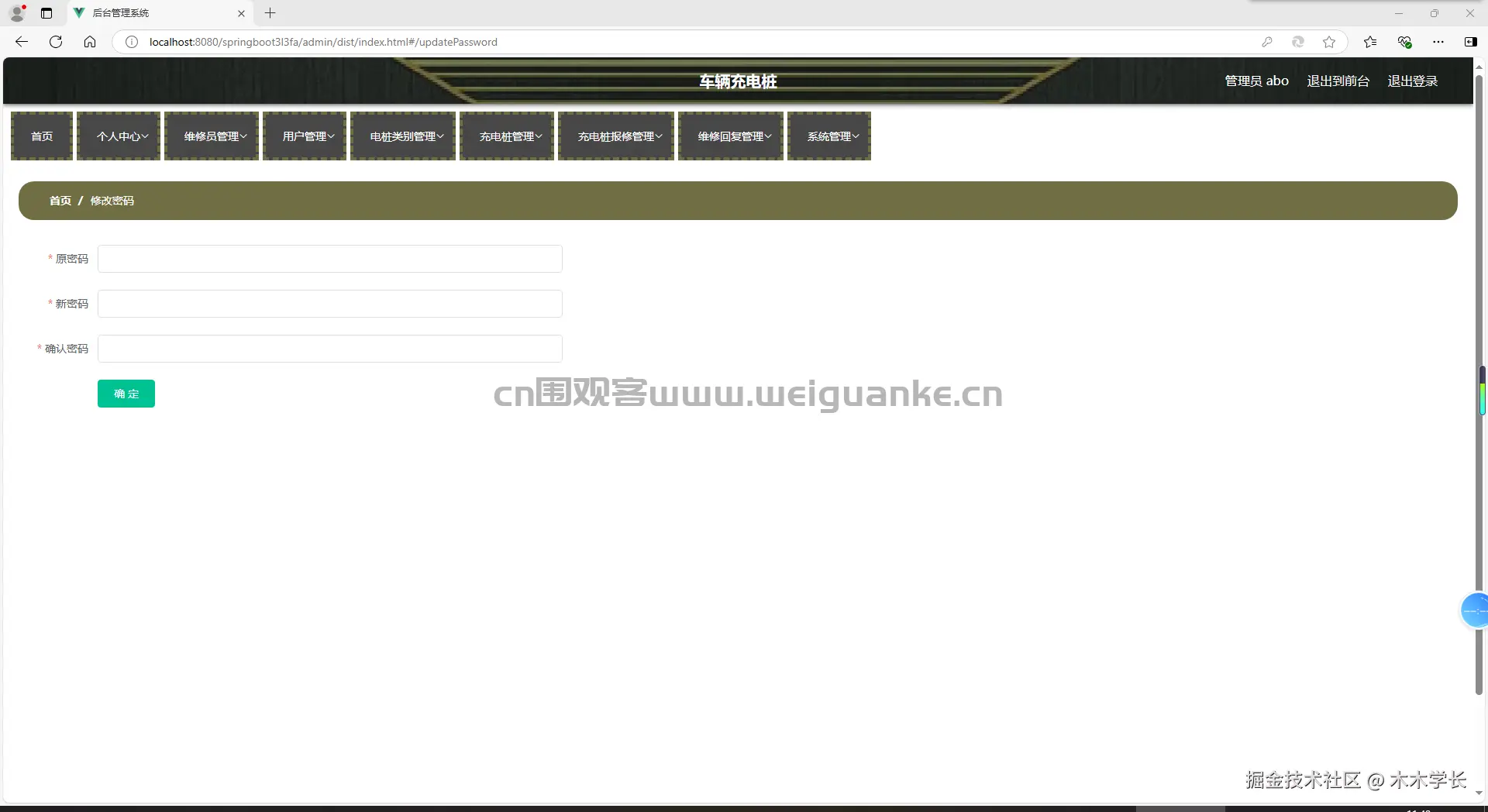Open the favorites list icon
Viewport: 1488px width, 812px height.
click(1370, 42)
